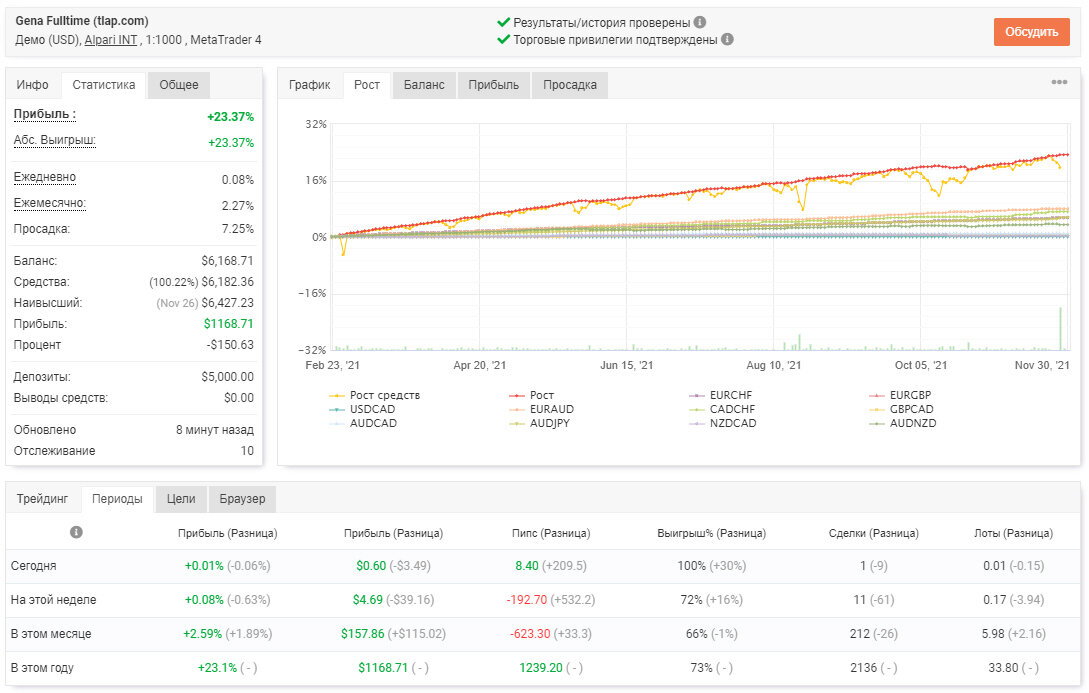Open the Браузер tab

[242, 499]
